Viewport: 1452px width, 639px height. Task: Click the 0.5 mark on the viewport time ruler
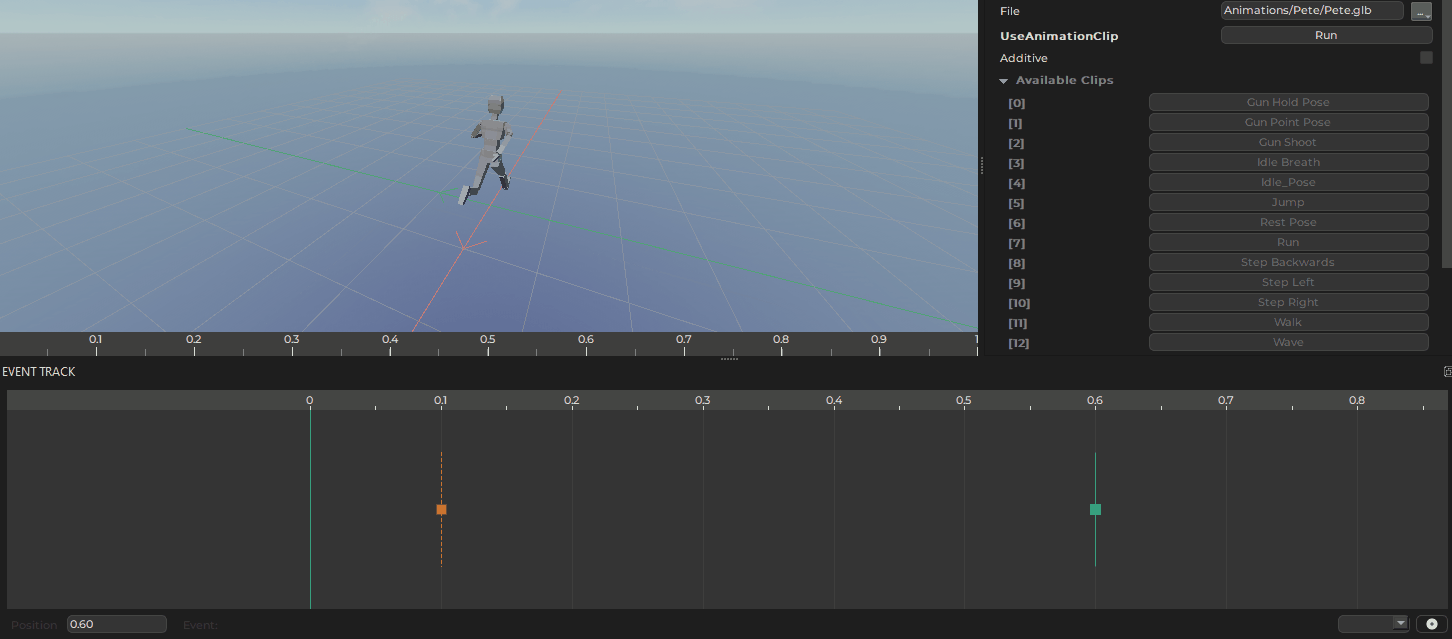click(487, 340)
